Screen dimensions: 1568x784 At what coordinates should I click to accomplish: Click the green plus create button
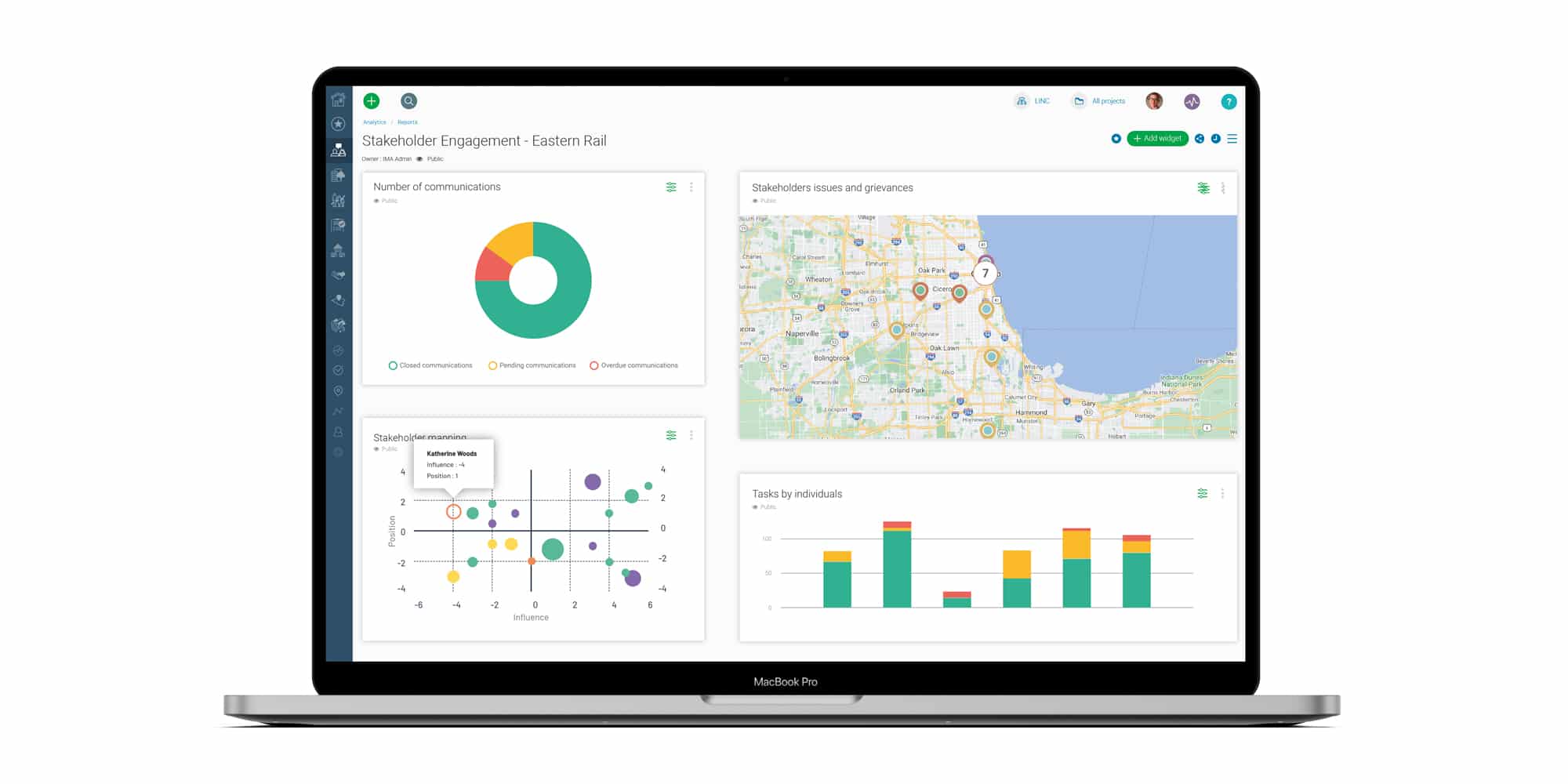pos(372,100)
